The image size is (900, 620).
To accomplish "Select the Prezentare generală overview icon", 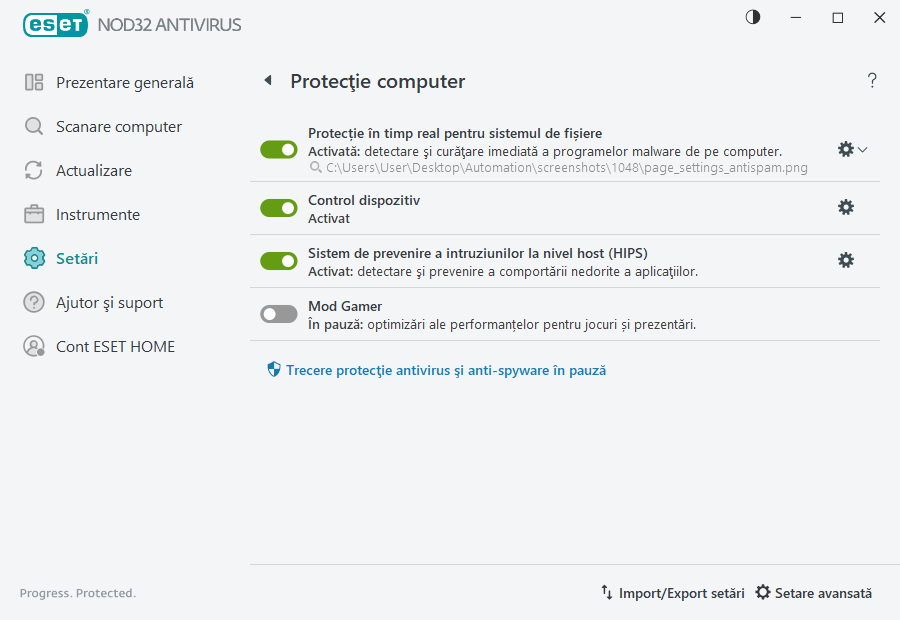I will (x=33, y=82).
